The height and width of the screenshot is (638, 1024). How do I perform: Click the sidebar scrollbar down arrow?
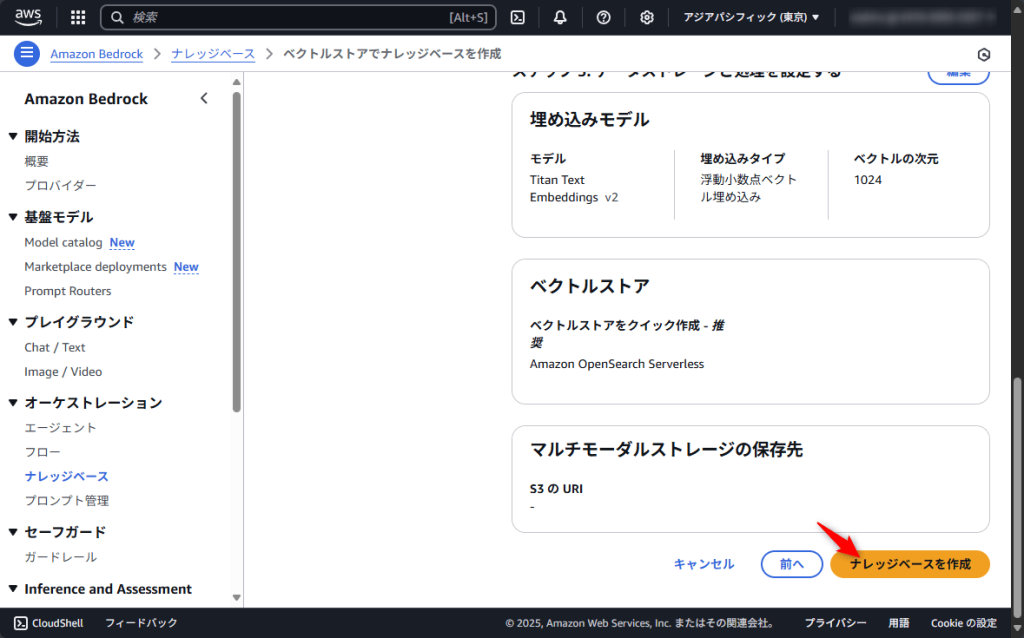236,598
